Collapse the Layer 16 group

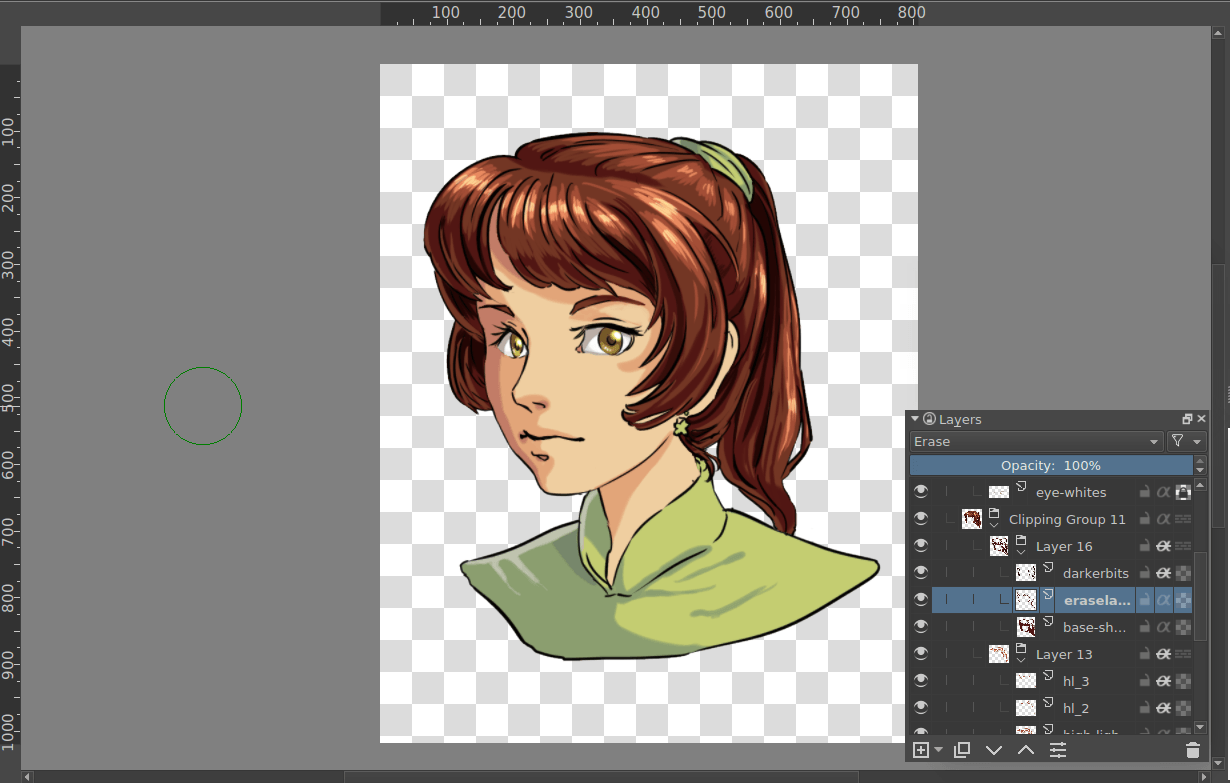[1021, 552]
